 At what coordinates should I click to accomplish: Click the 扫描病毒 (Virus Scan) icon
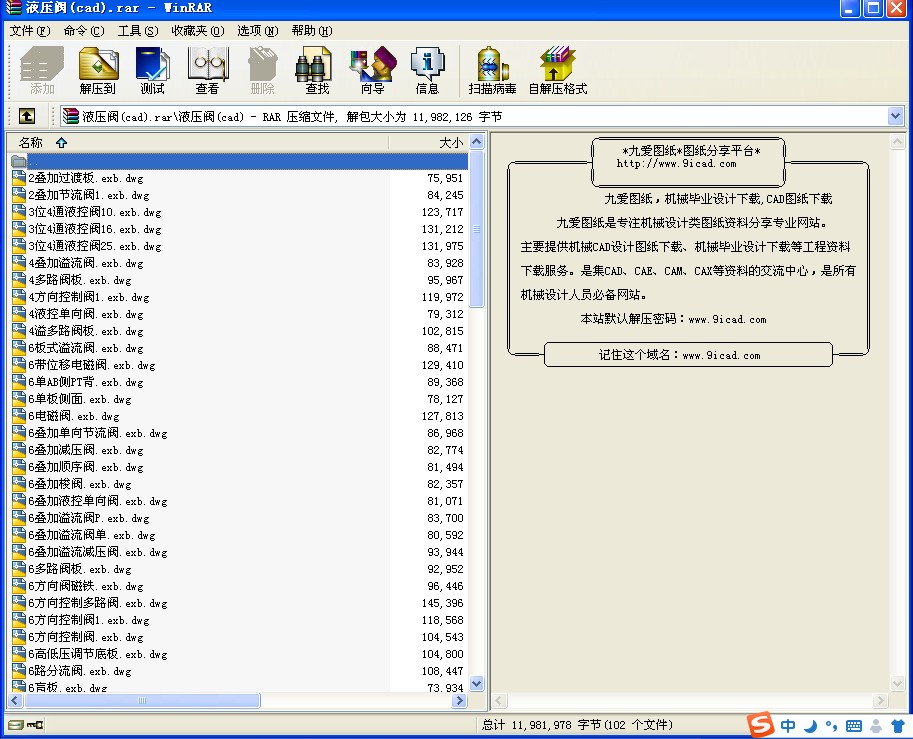tap(492, 71)
